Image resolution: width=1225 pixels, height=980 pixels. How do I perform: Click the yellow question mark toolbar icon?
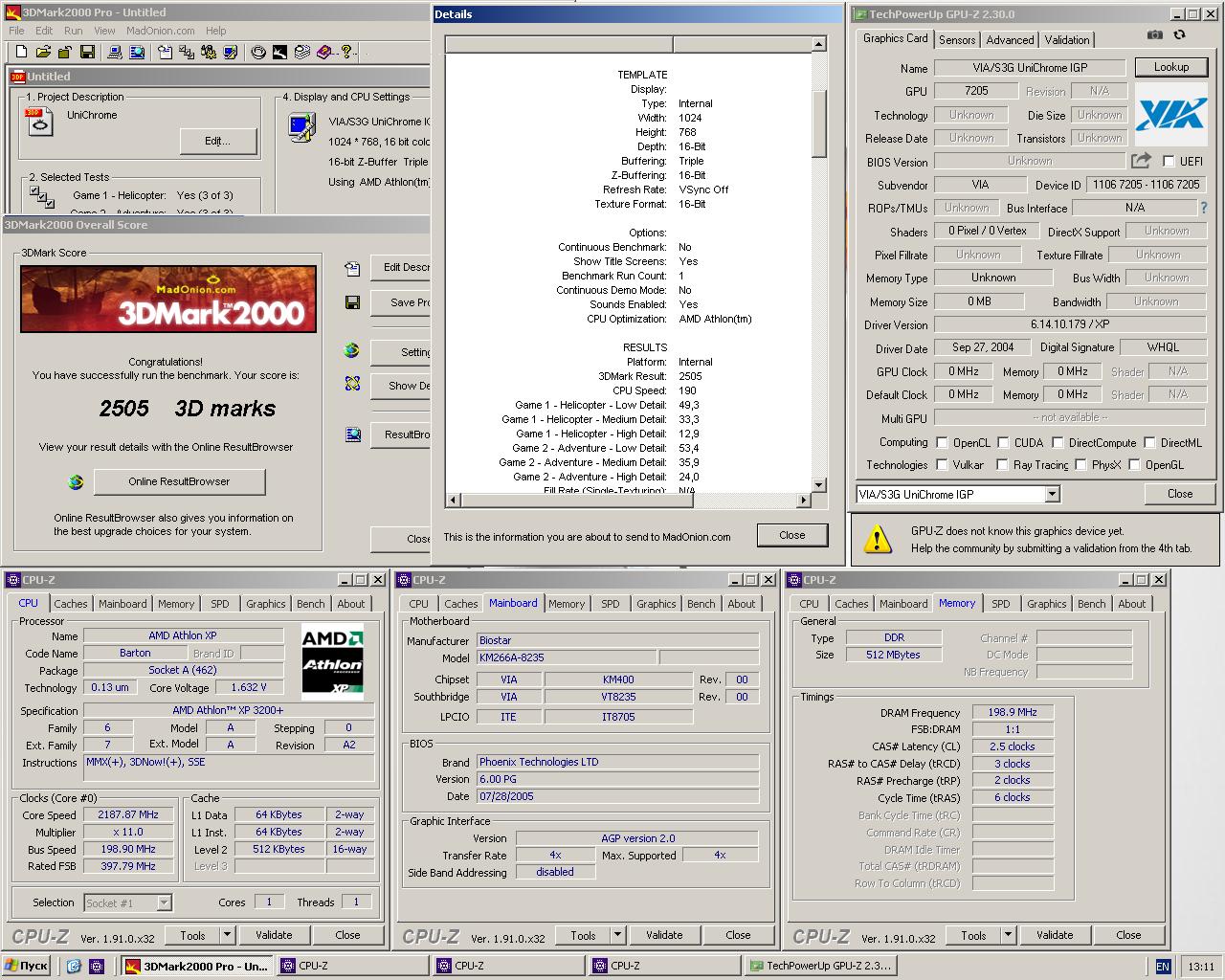pos(346,52)
